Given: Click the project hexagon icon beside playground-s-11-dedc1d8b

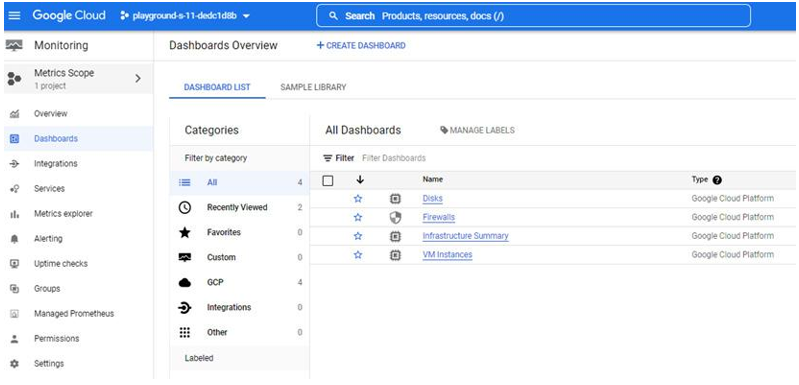Looking at the screenshot, I should 124,16.
